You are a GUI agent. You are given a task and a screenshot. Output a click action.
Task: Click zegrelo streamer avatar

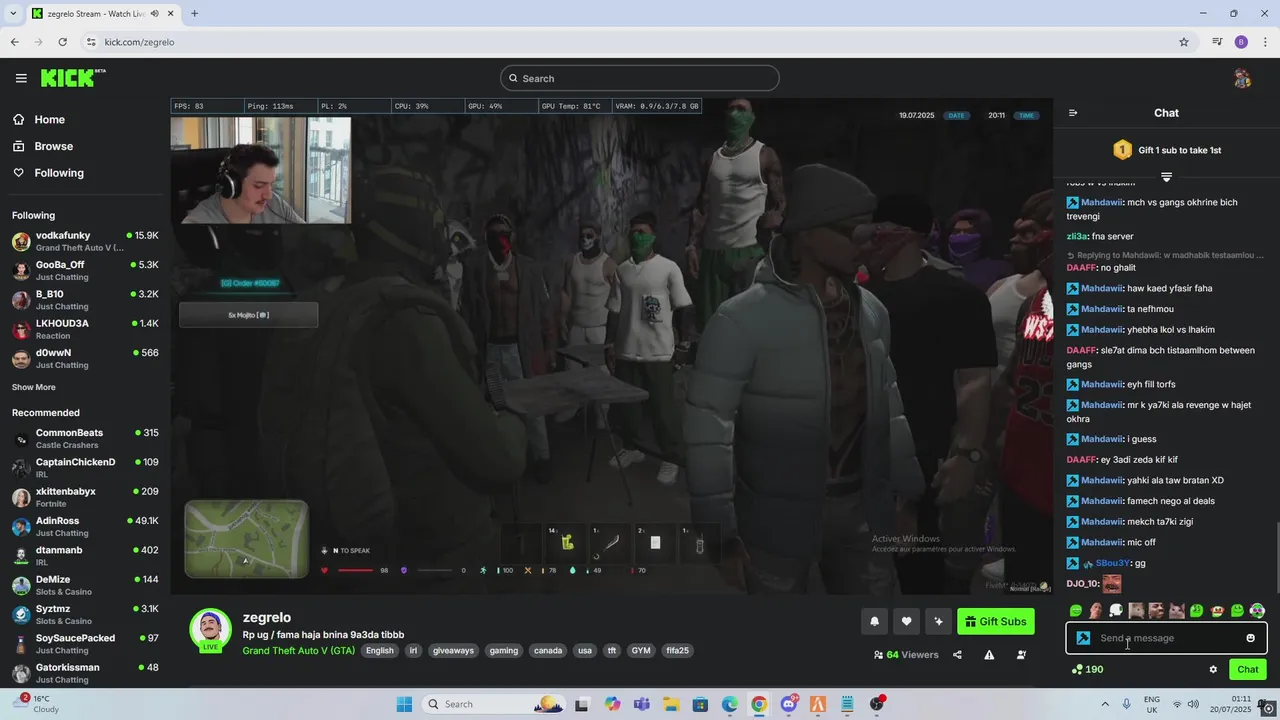(x=210, y=629)
